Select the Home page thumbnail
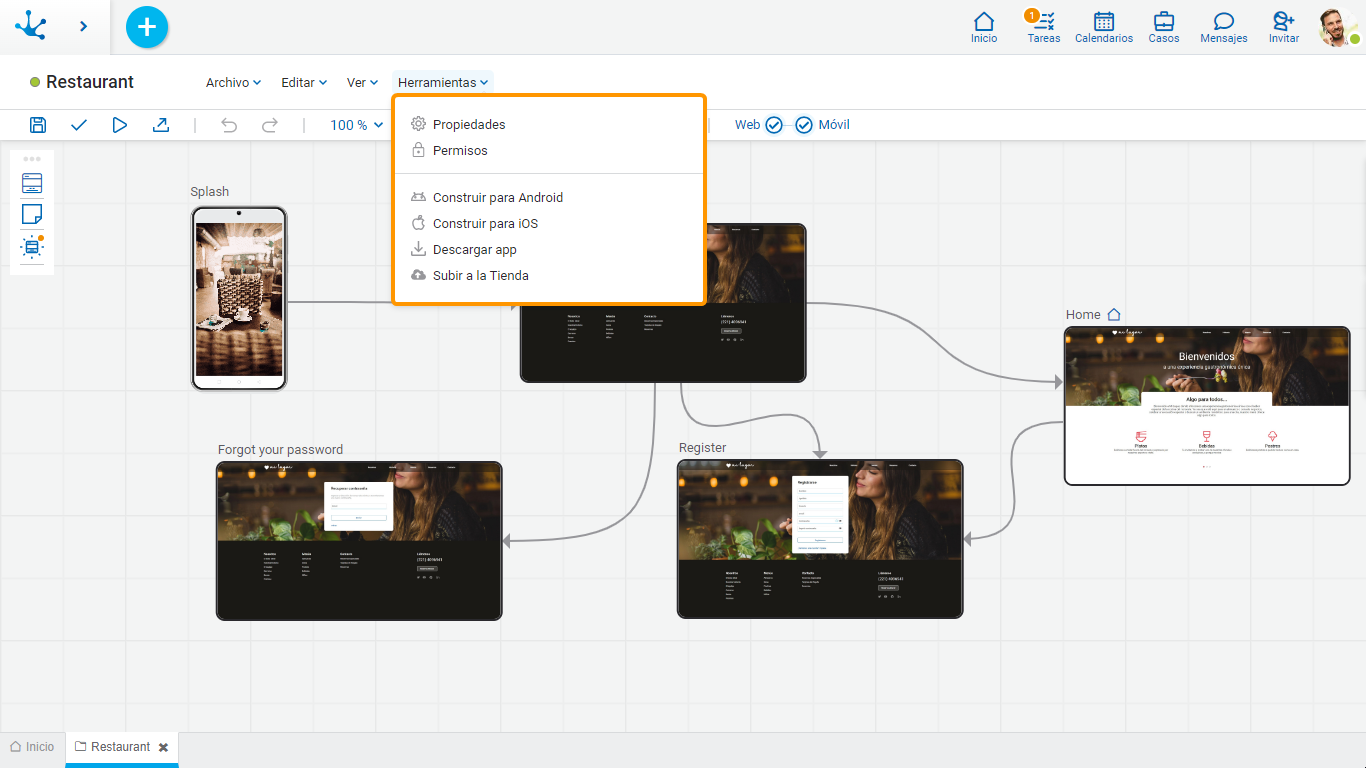 click(1207, 406)
